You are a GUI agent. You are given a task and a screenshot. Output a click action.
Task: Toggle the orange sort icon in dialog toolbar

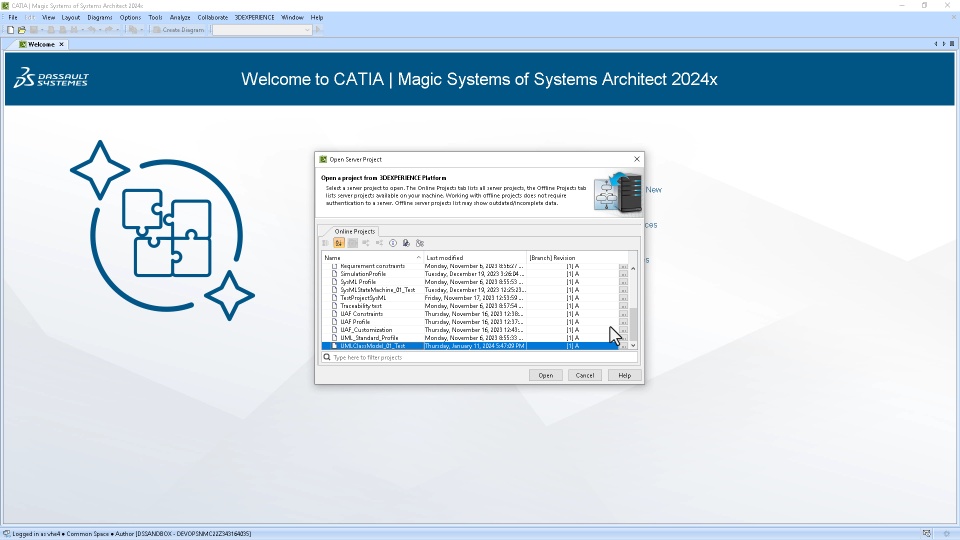click(339, 243)
